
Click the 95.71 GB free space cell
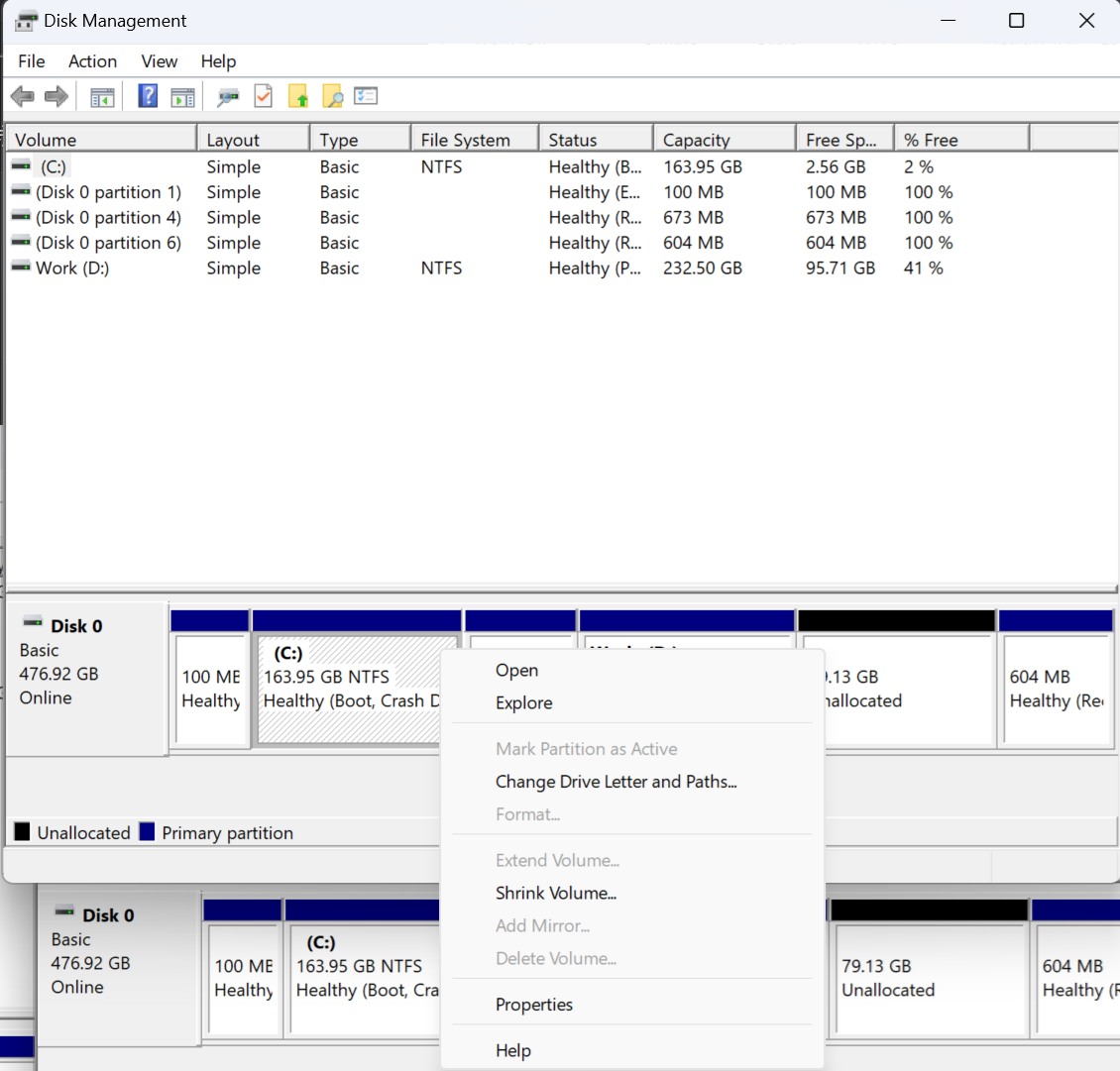coord(840,268)
